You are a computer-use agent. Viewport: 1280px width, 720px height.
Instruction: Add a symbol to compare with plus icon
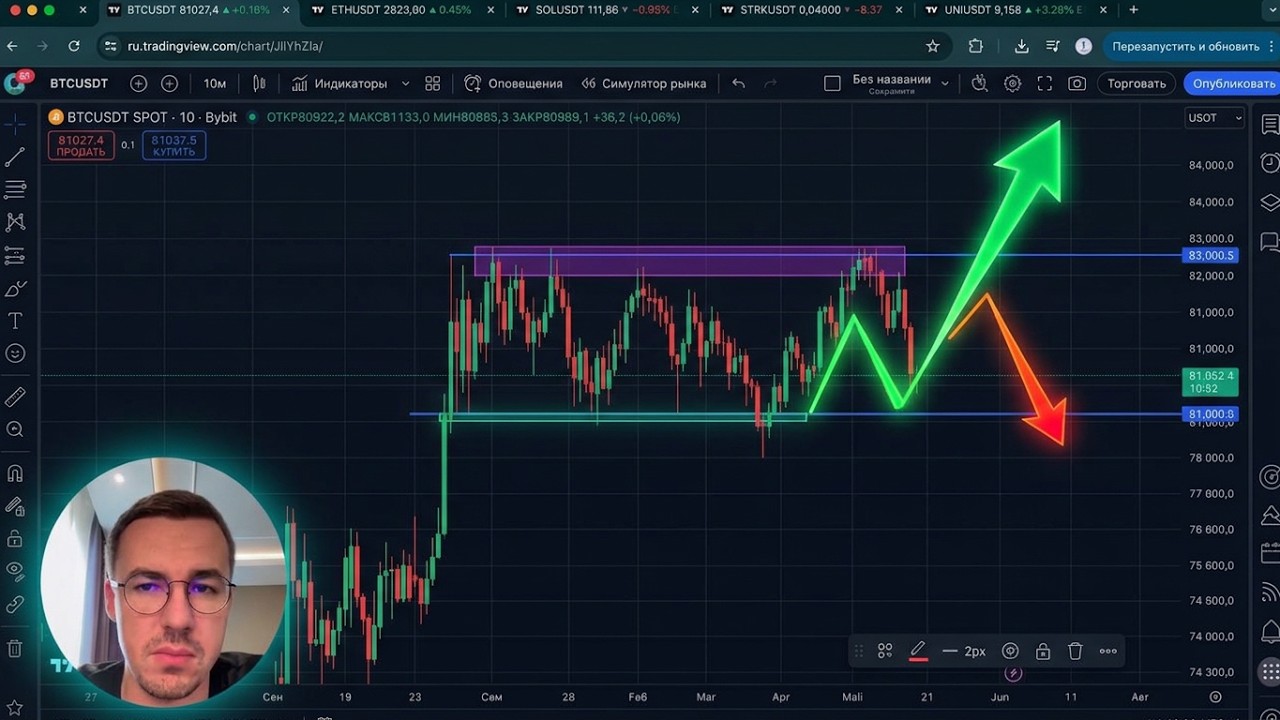pyautogui.click(x=138, y=83)
